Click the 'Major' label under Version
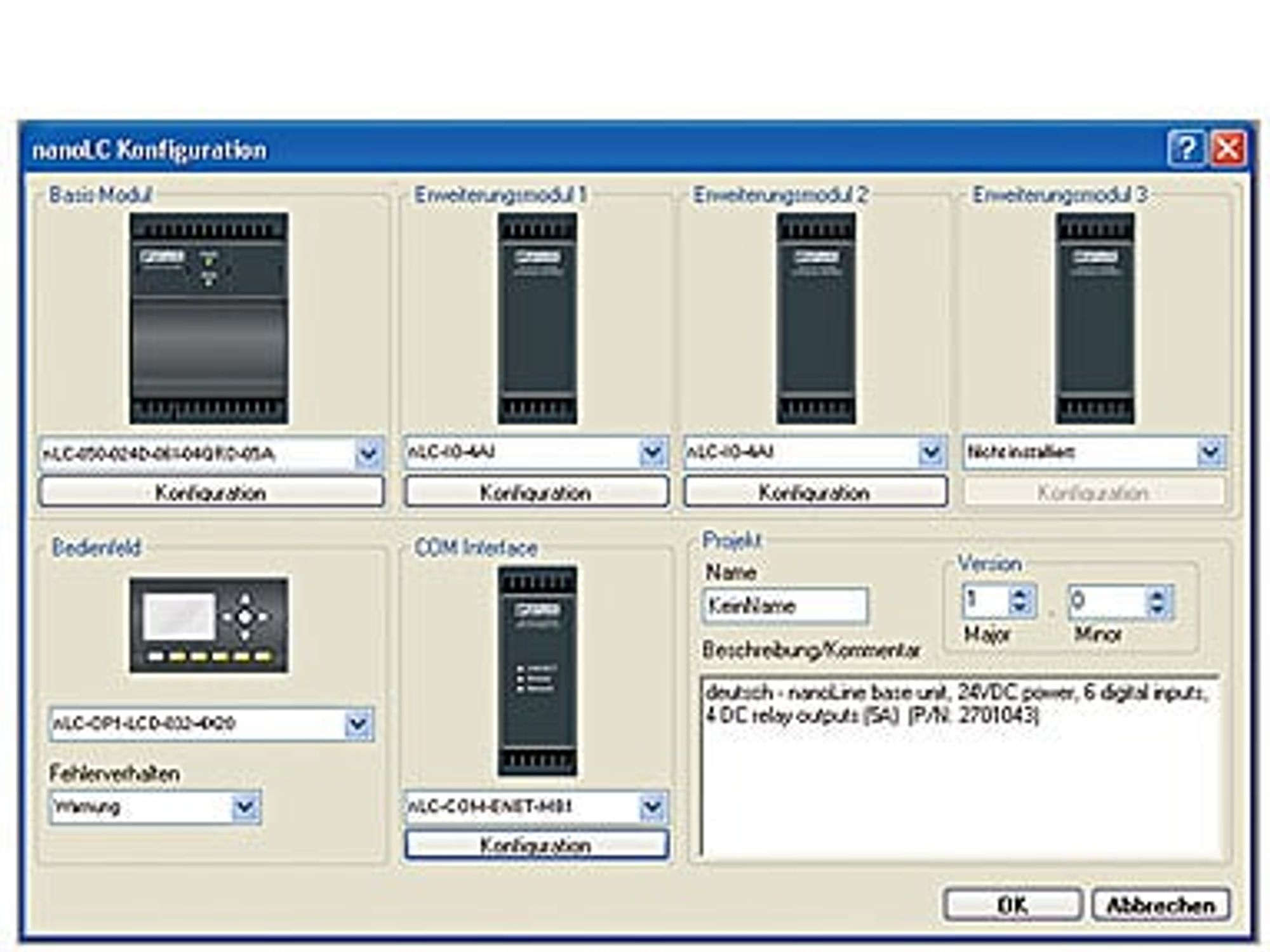 [x=987, y=634]
